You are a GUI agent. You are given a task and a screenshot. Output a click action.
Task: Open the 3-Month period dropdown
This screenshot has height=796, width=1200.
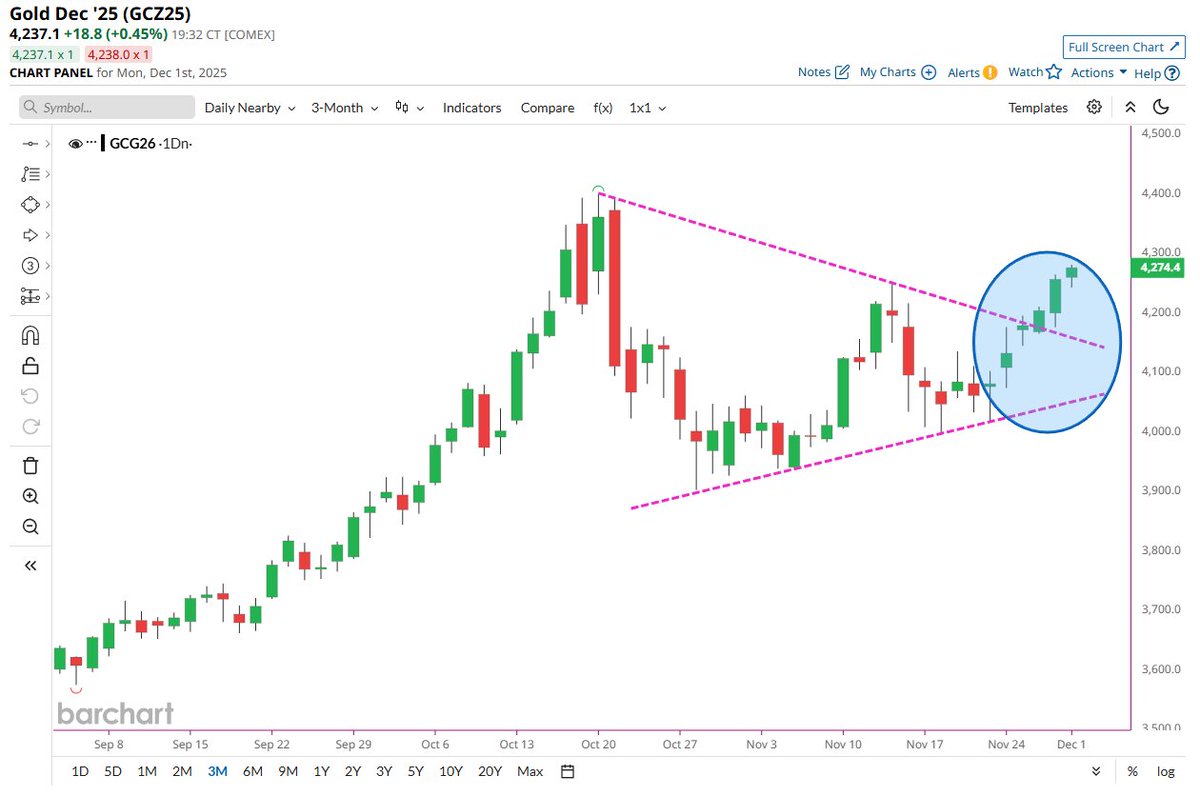click(345, 107)
